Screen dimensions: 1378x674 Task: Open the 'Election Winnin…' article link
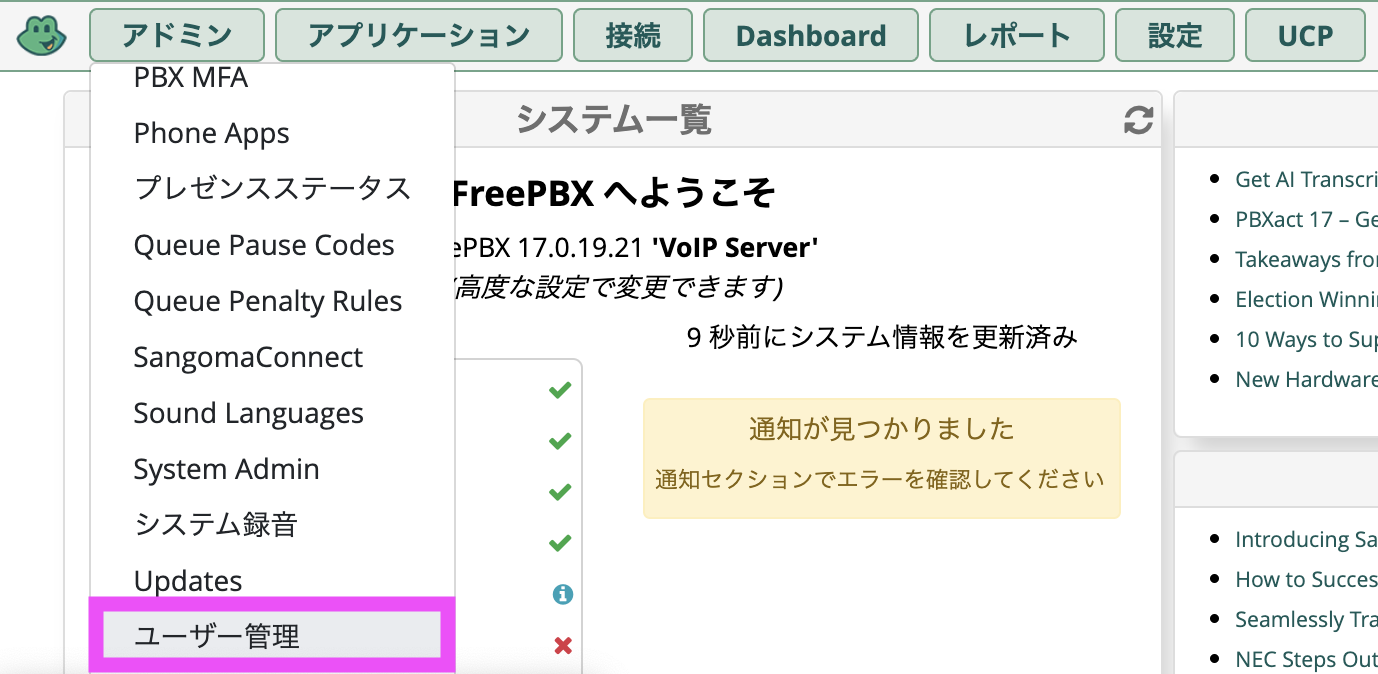[x=1306, y=300]
